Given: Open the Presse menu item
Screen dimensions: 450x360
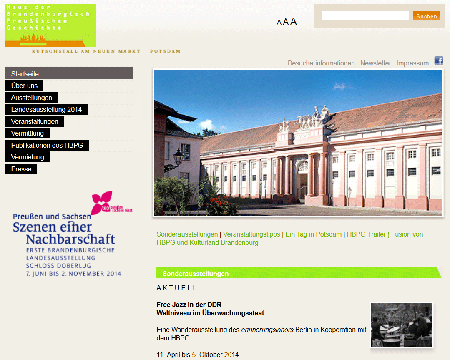Looking at the screenshot, I should [x=21, y=169].
